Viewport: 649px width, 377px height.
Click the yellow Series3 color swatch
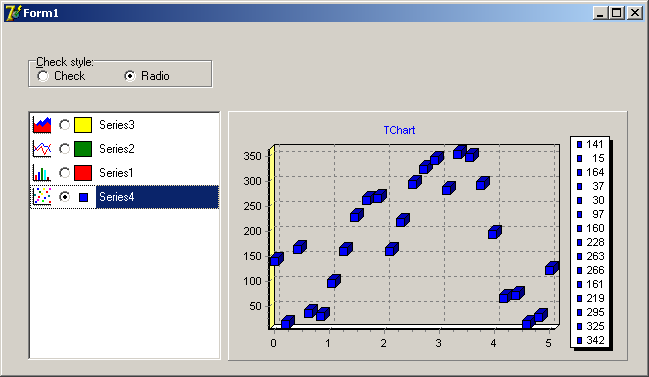click(x=83, y=125)
